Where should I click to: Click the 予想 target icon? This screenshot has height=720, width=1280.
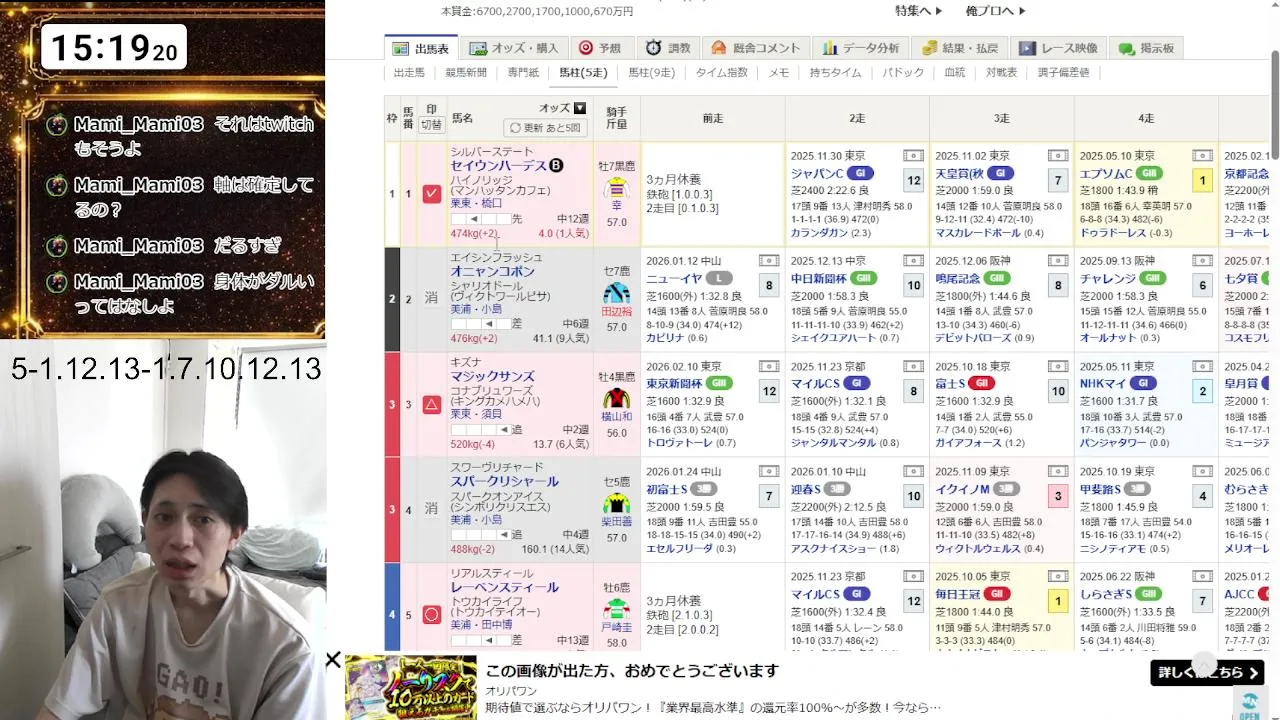pos(586,48)
